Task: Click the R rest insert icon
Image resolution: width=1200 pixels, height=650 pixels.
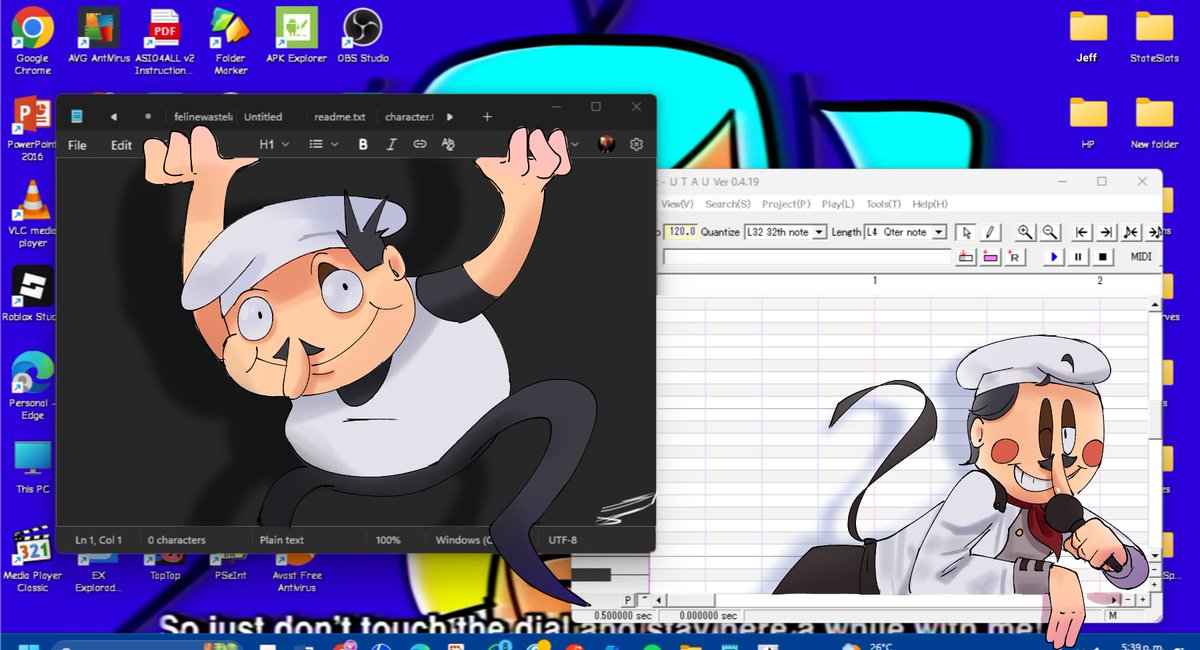Action: click(x=1014, y=257)
